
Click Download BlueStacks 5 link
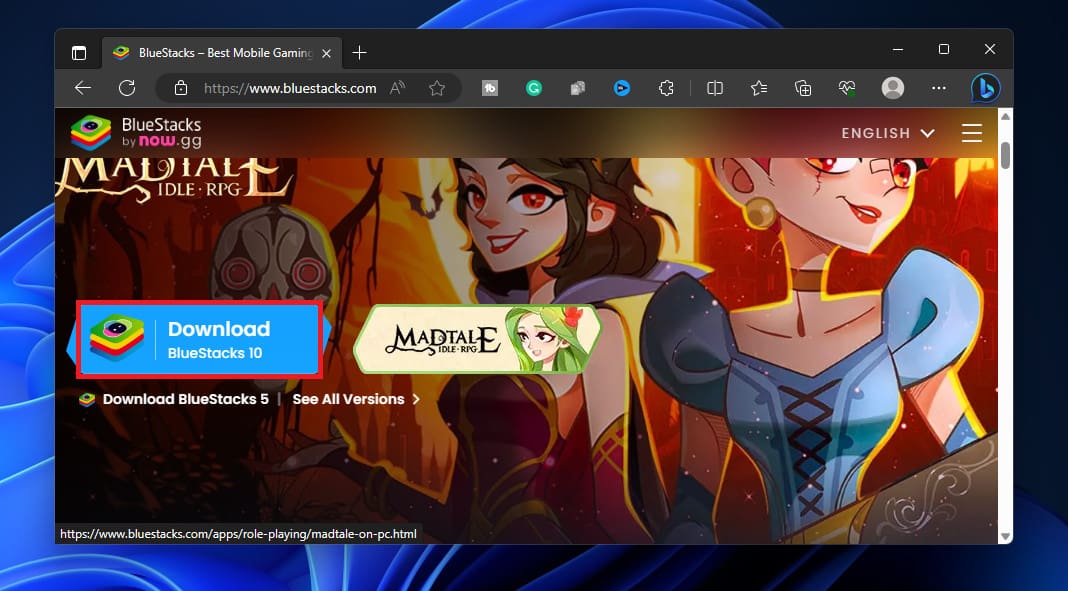coord(174,399)
